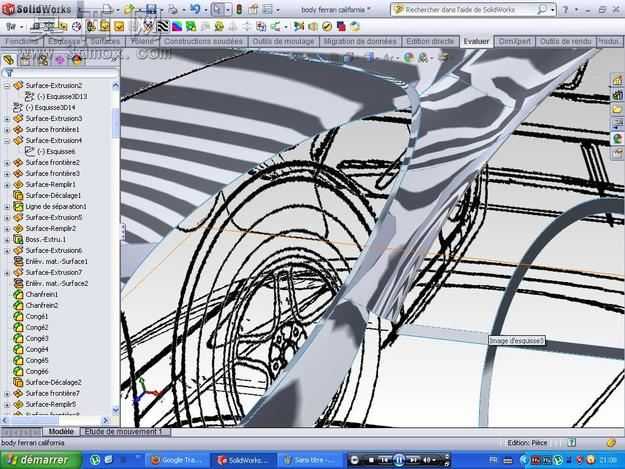Open the DisplayManager panel tab
This screenshot has width=625, height=469.
(77, 60)
